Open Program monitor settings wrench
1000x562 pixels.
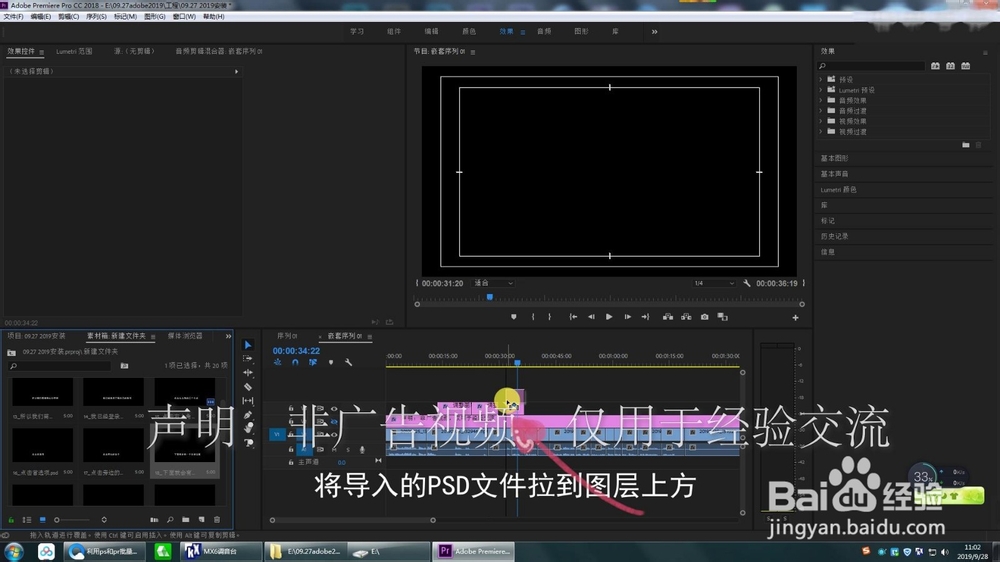tap(747, 283)
